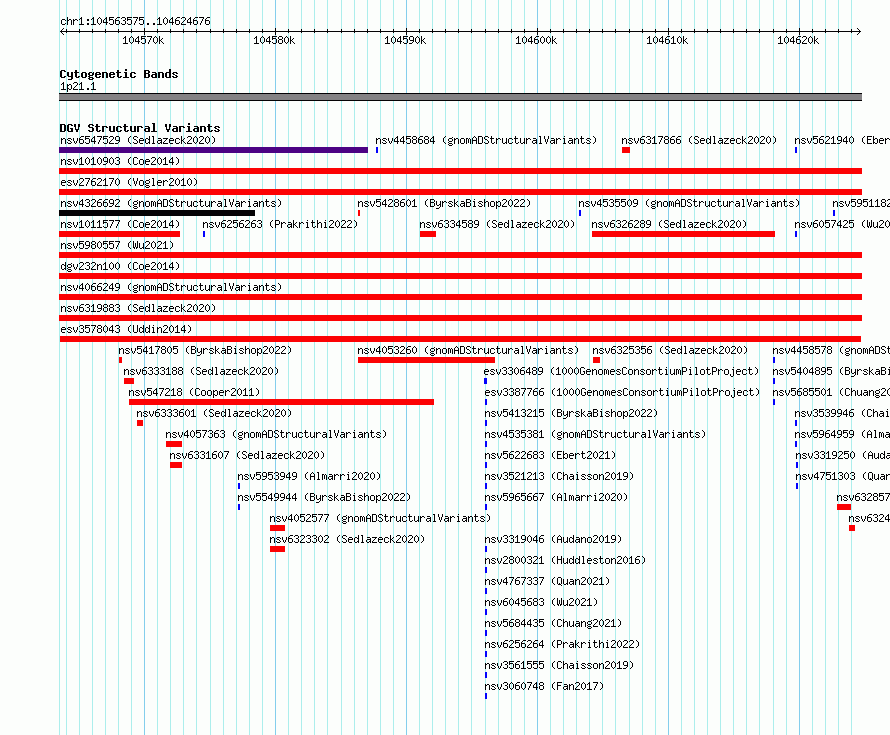The image size is (890, 735).
Task: Click the red nsv547218 variant bar
Action: (282, 402)
